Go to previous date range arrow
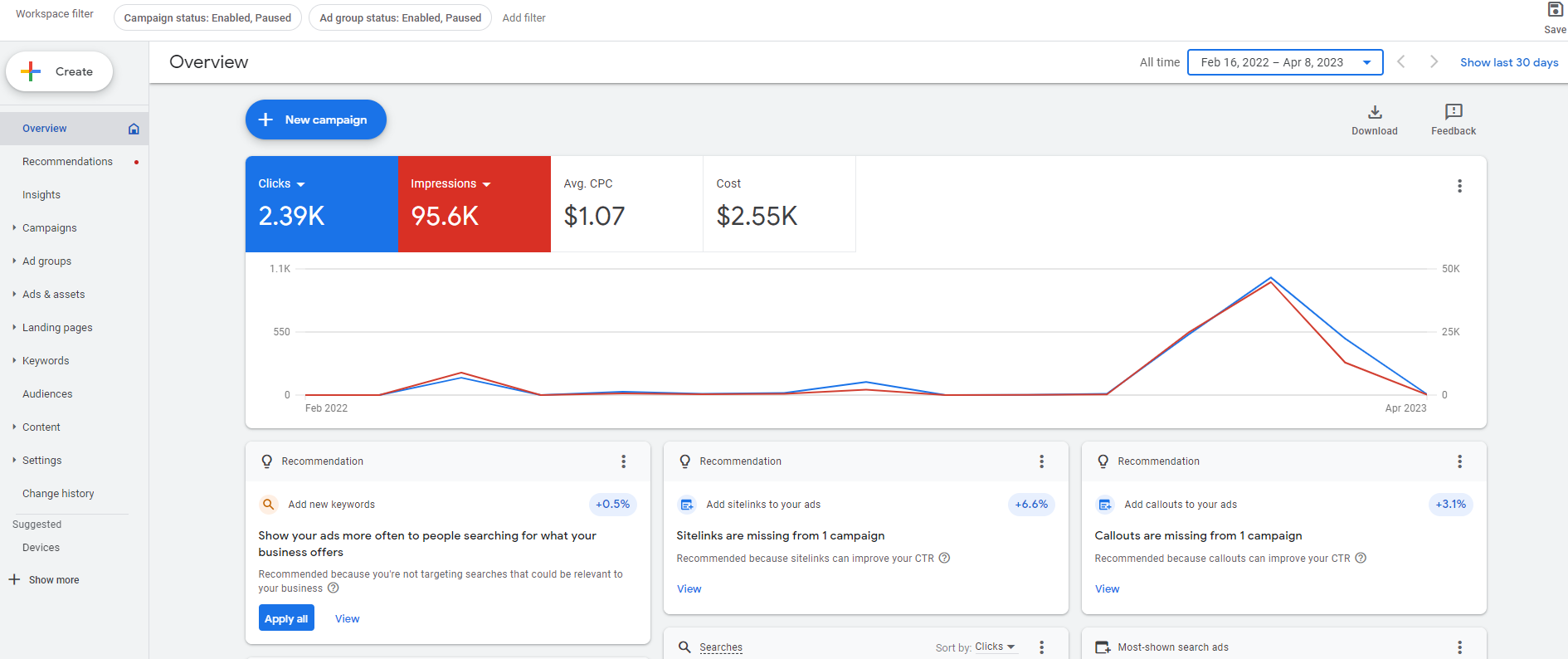Viewport: 1568px width, 659px height. tap(1401, 62)
